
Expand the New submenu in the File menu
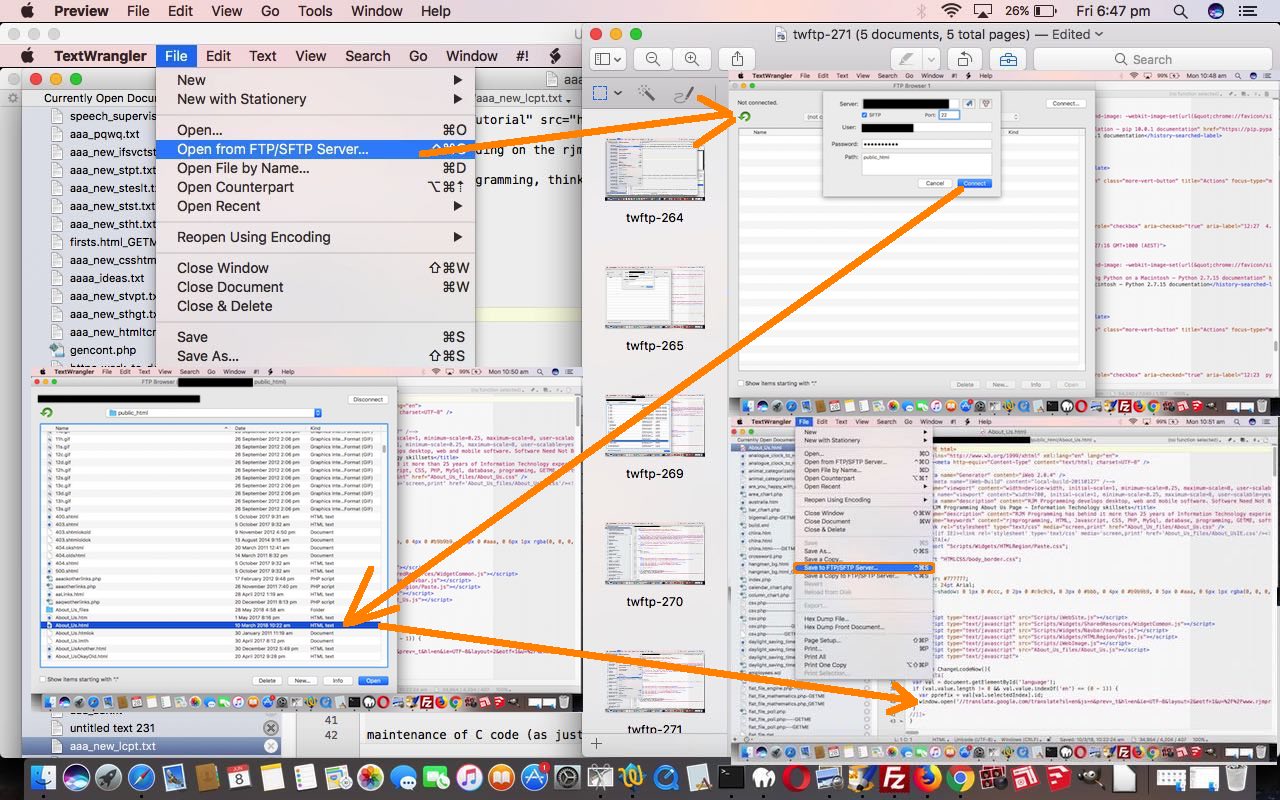coord(316,80)
